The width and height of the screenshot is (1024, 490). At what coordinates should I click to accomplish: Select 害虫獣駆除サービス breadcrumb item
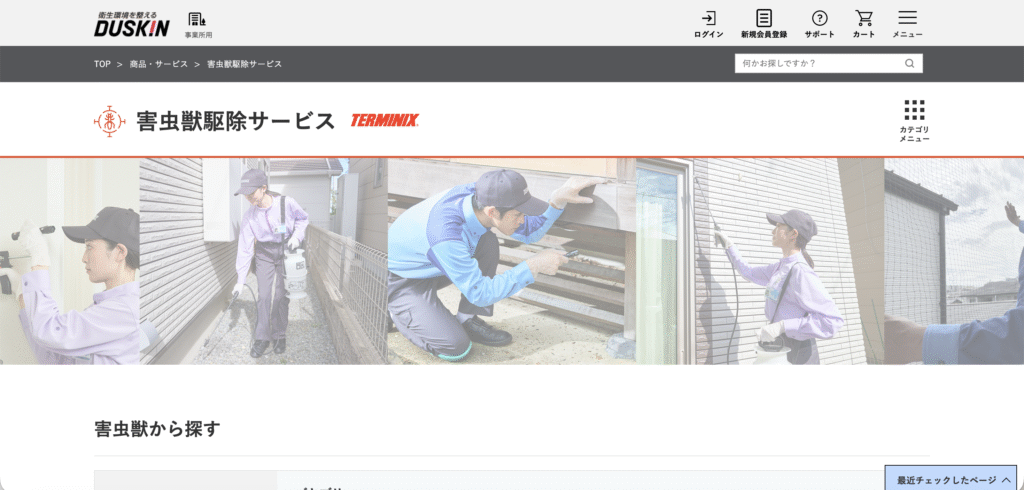tap(244, 64)
